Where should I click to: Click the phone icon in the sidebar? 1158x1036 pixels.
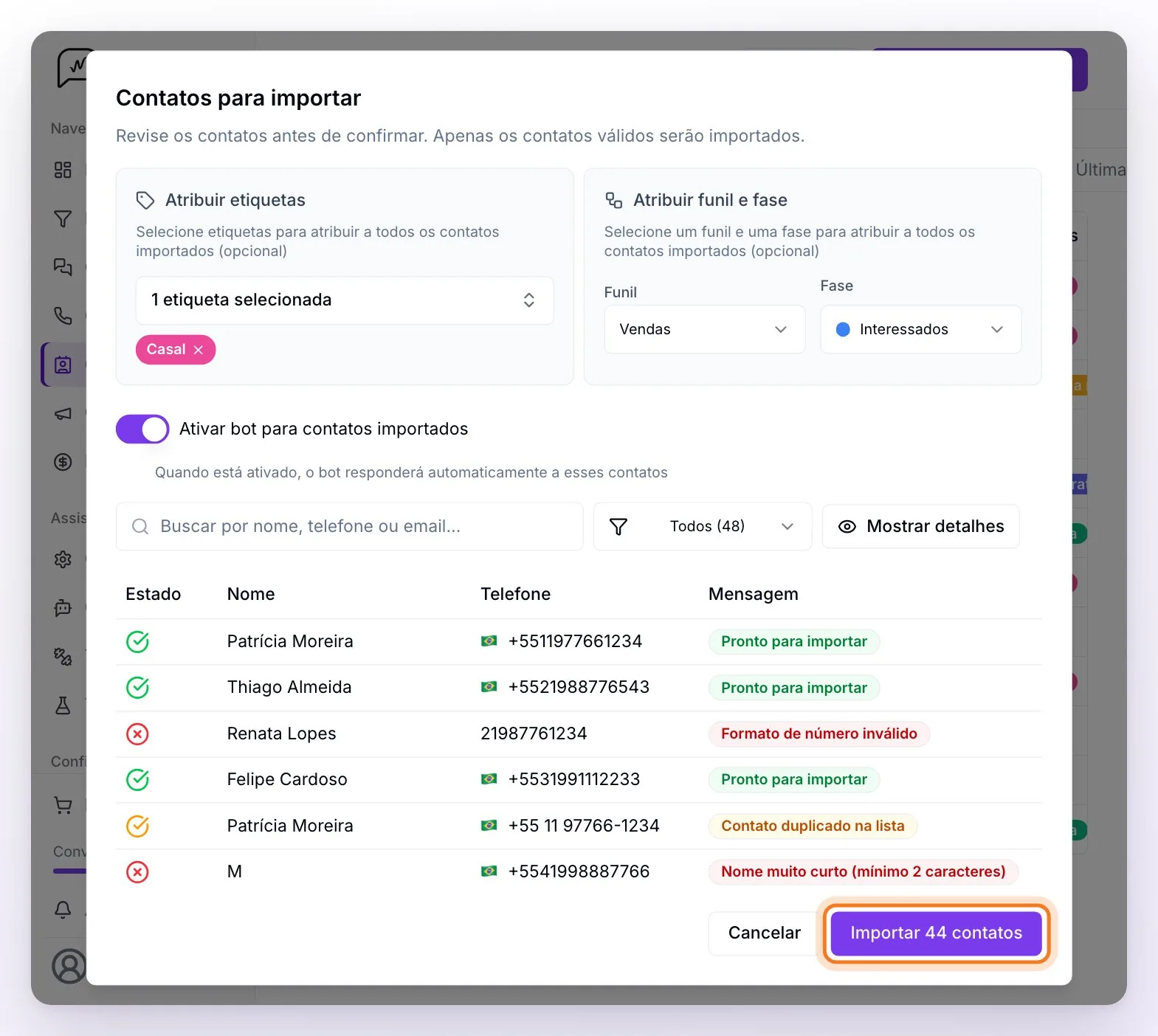(63, 316)
